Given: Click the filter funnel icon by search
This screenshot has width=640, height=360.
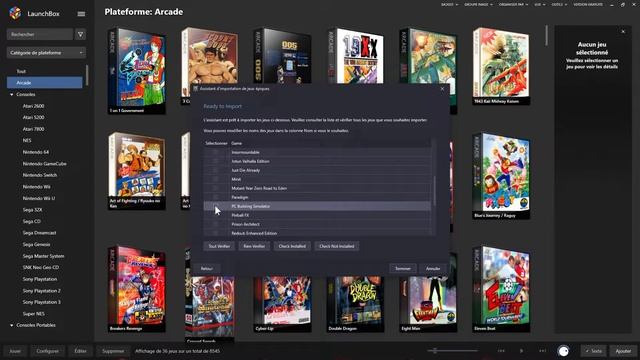Looking at the screenshot, I should click(x=80, y=34).
